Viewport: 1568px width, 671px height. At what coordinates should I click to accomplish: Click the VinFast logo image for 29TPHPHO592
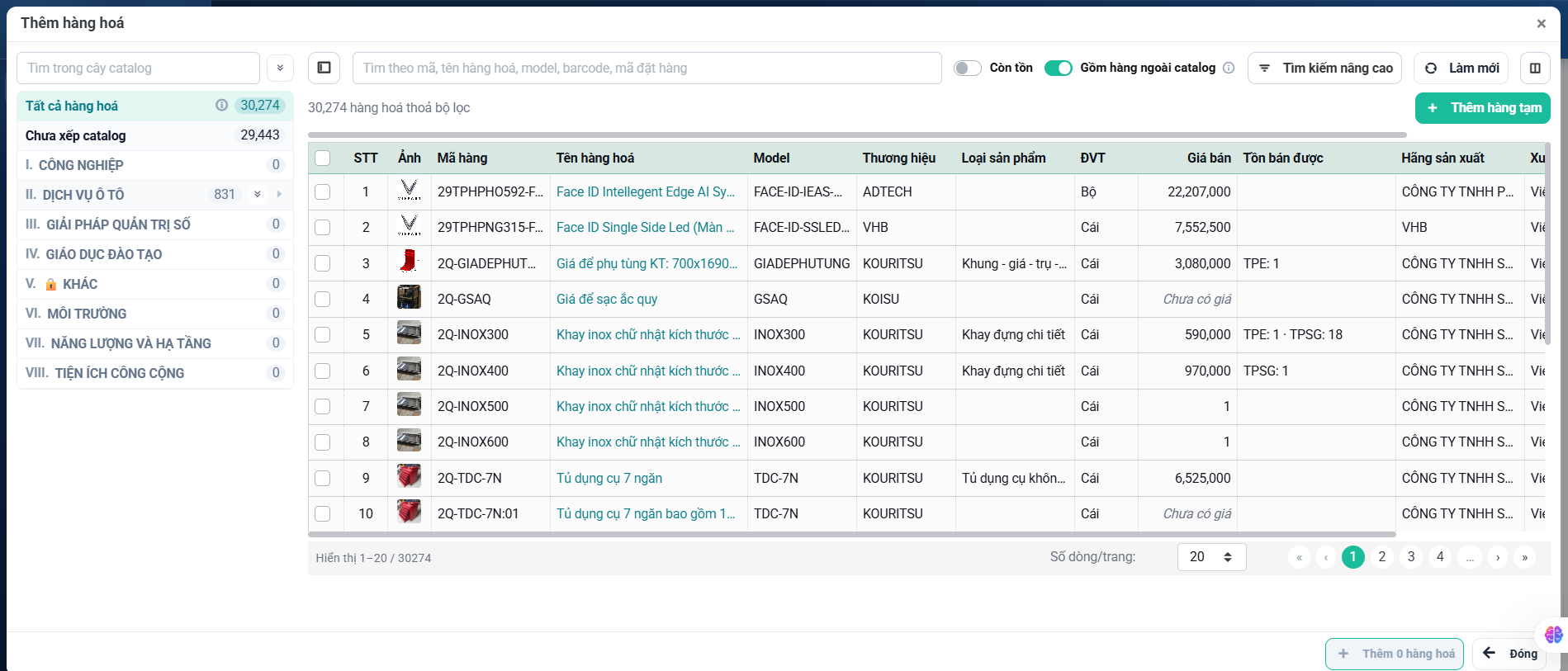click(409, 191)
